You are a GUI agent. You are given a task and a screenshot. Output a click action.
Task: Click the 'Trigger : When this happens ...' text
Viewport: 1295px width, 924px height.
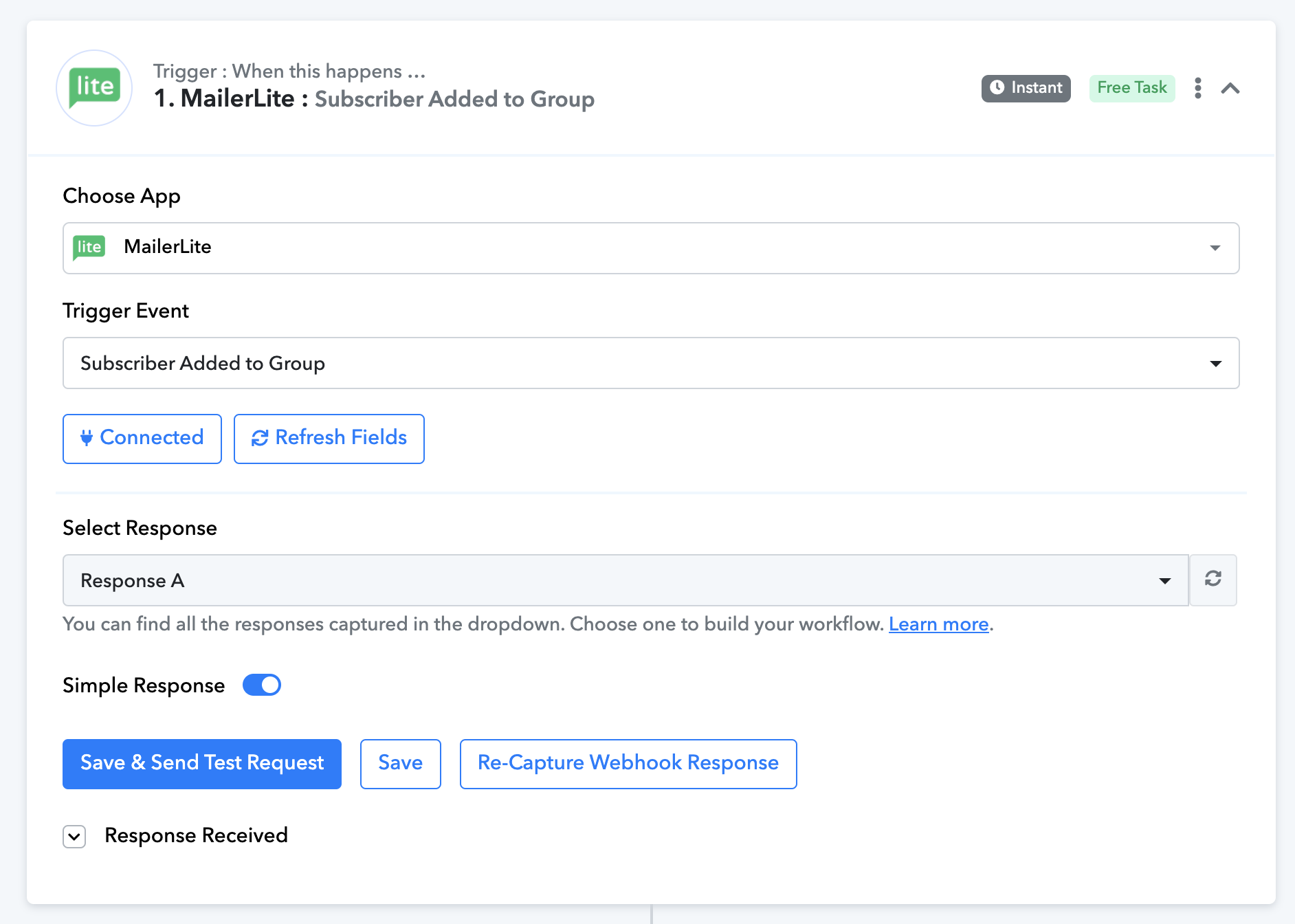(x=289, y=71)
